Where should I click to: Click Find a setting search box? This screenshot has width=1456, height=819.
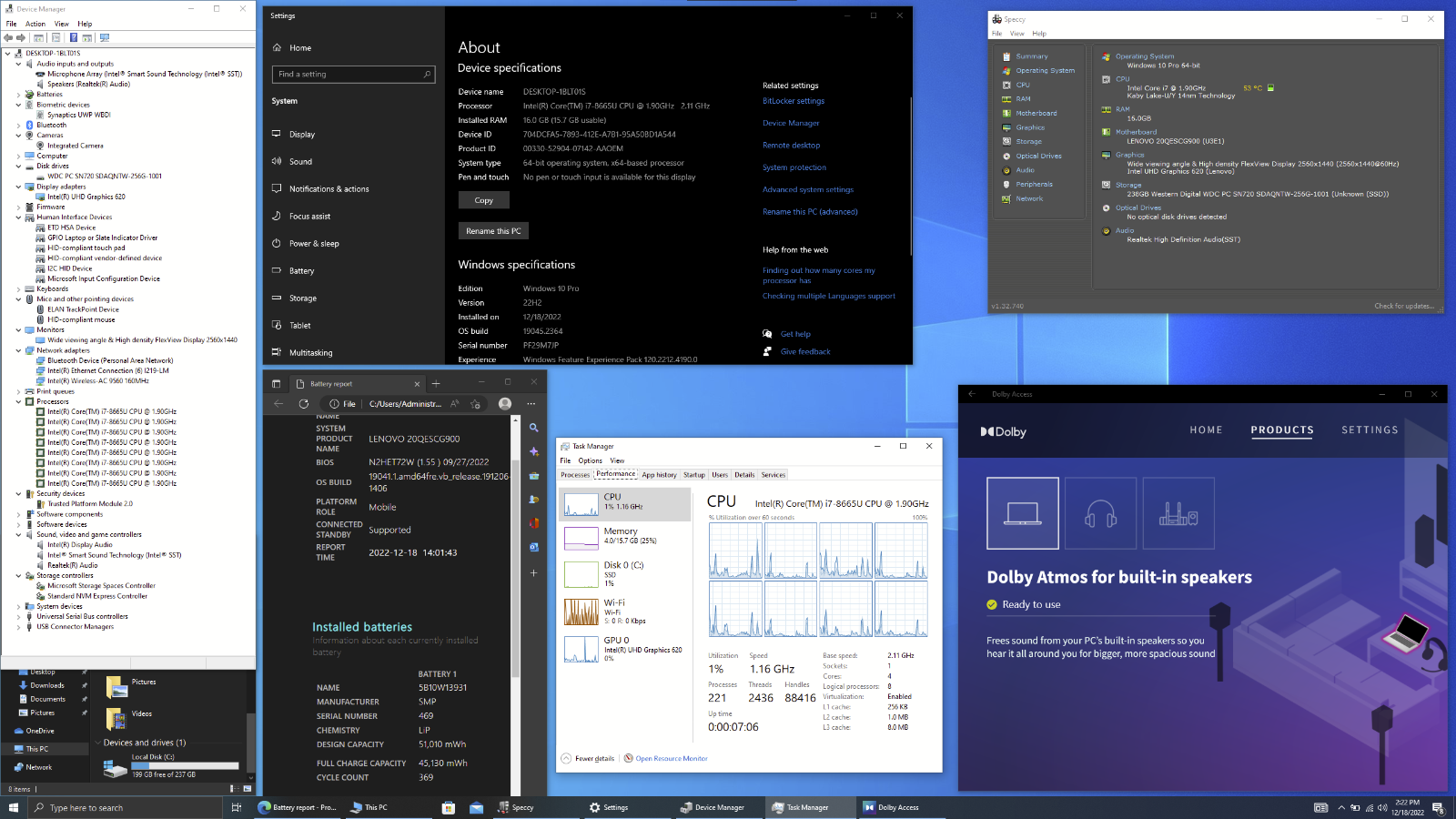point(353,75)
